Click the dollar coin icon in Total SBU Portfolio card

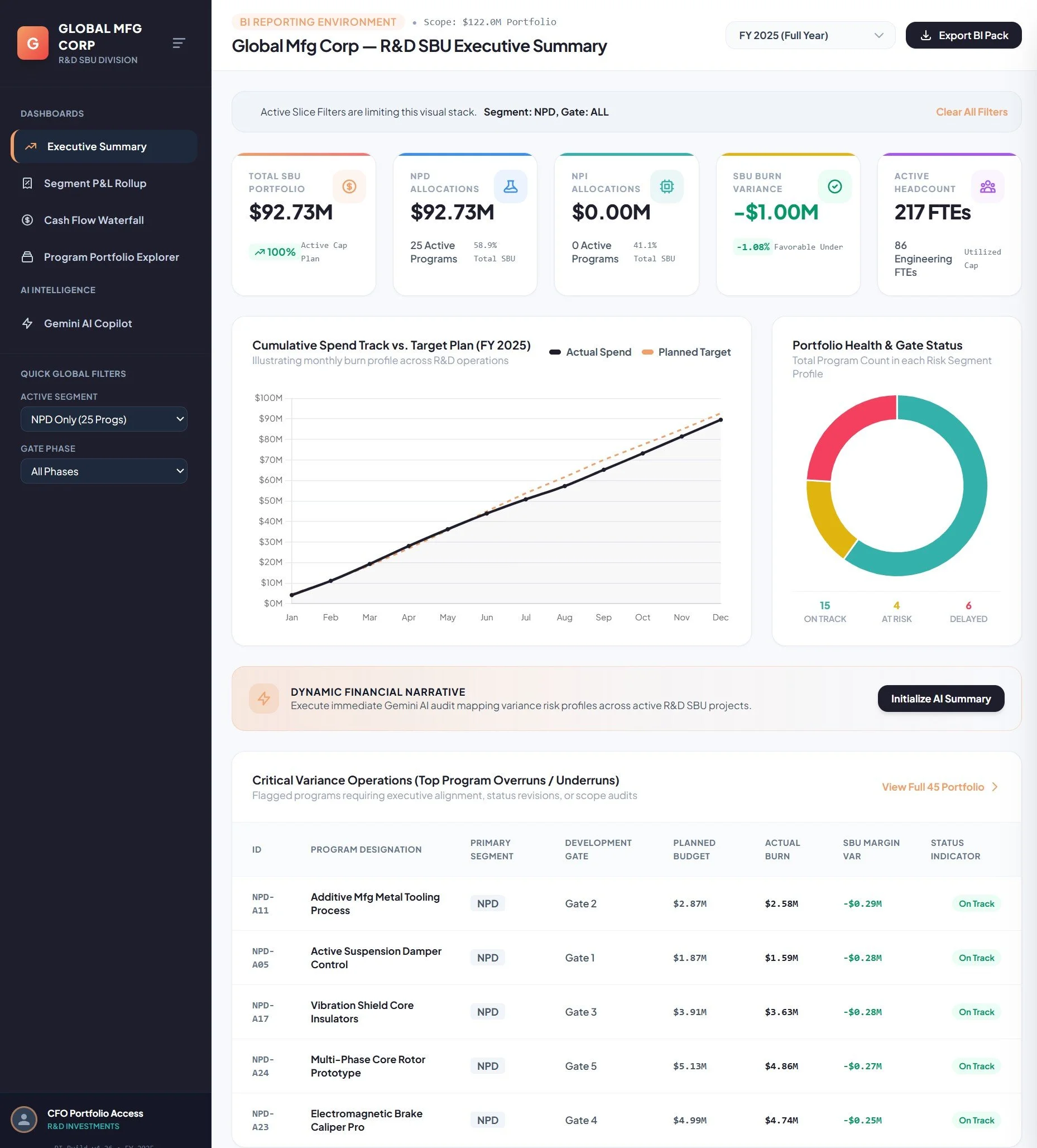349,186
